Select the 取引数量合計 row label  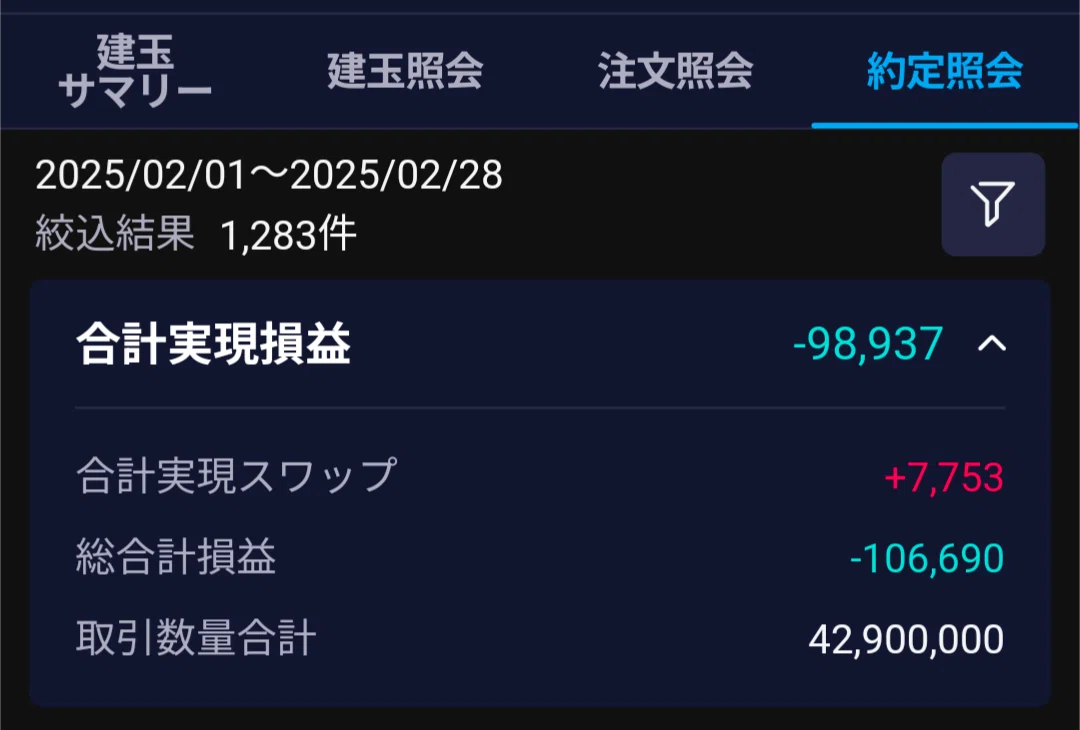(x=196, y=638)
